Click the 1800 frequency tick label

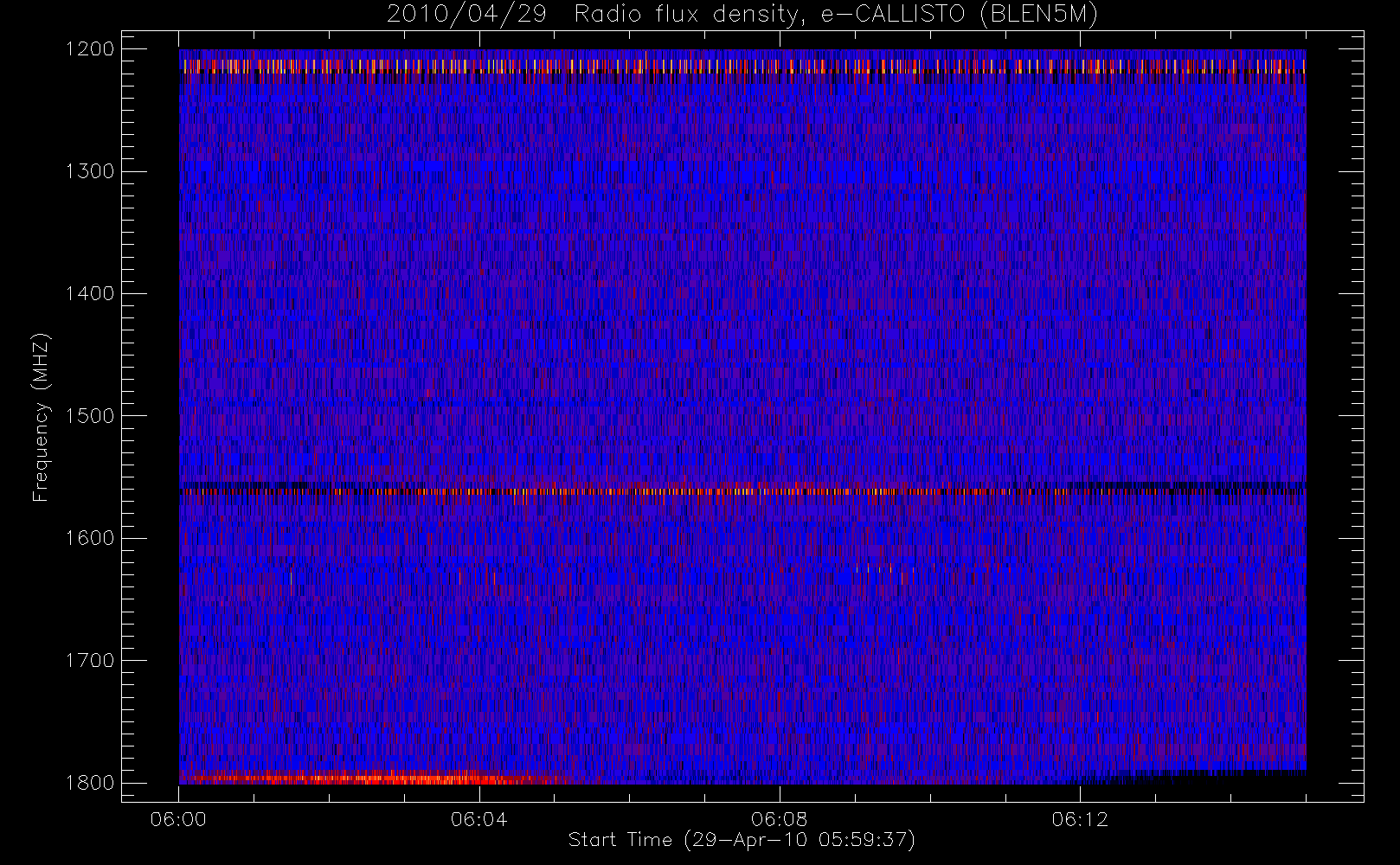coord(90,783)
